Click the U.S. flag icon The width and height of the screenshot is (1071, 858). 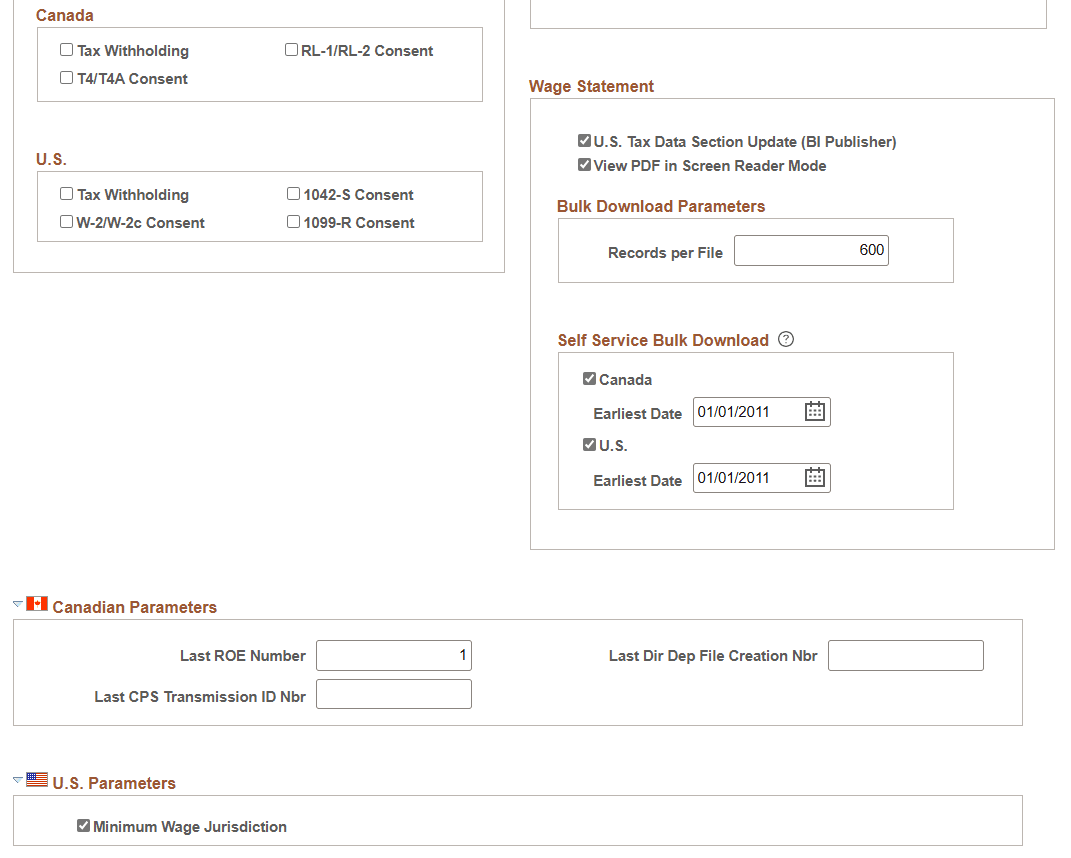coord(37,779)
